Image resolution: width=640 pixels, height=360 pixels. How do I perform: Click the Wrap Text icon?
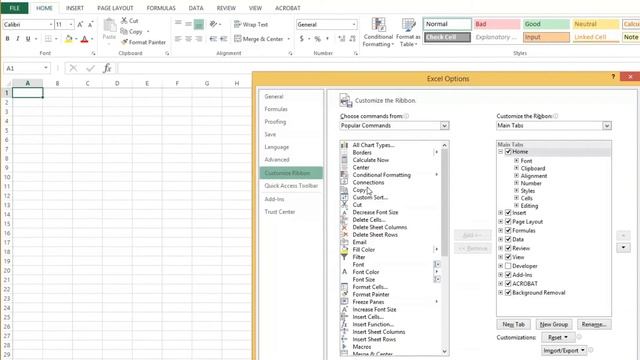click(237, 24)
